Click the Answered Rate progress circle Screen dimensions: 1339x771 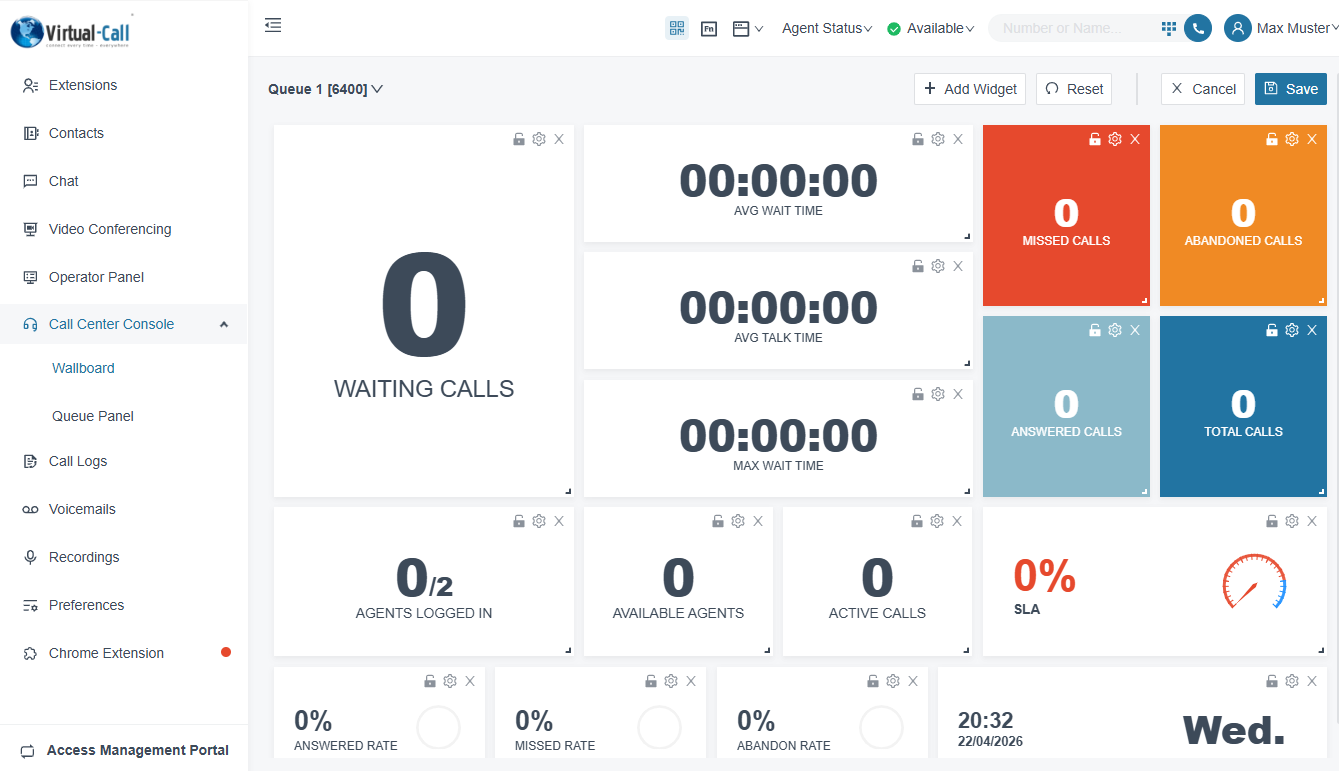[438, 728]
